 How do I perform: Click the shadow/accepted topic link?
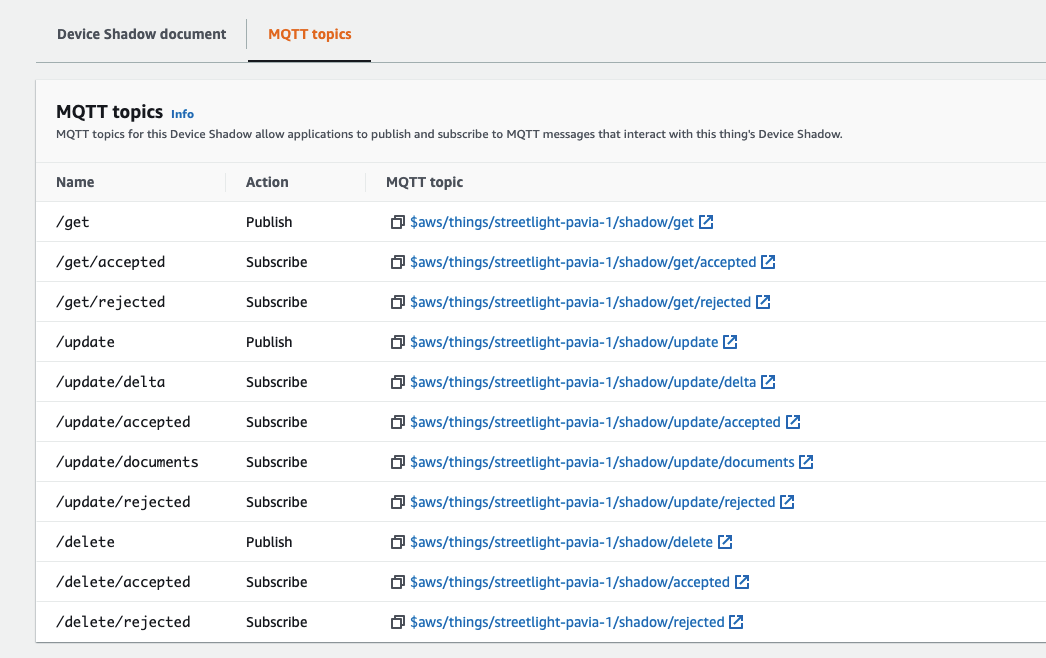(x=570, y=582)
